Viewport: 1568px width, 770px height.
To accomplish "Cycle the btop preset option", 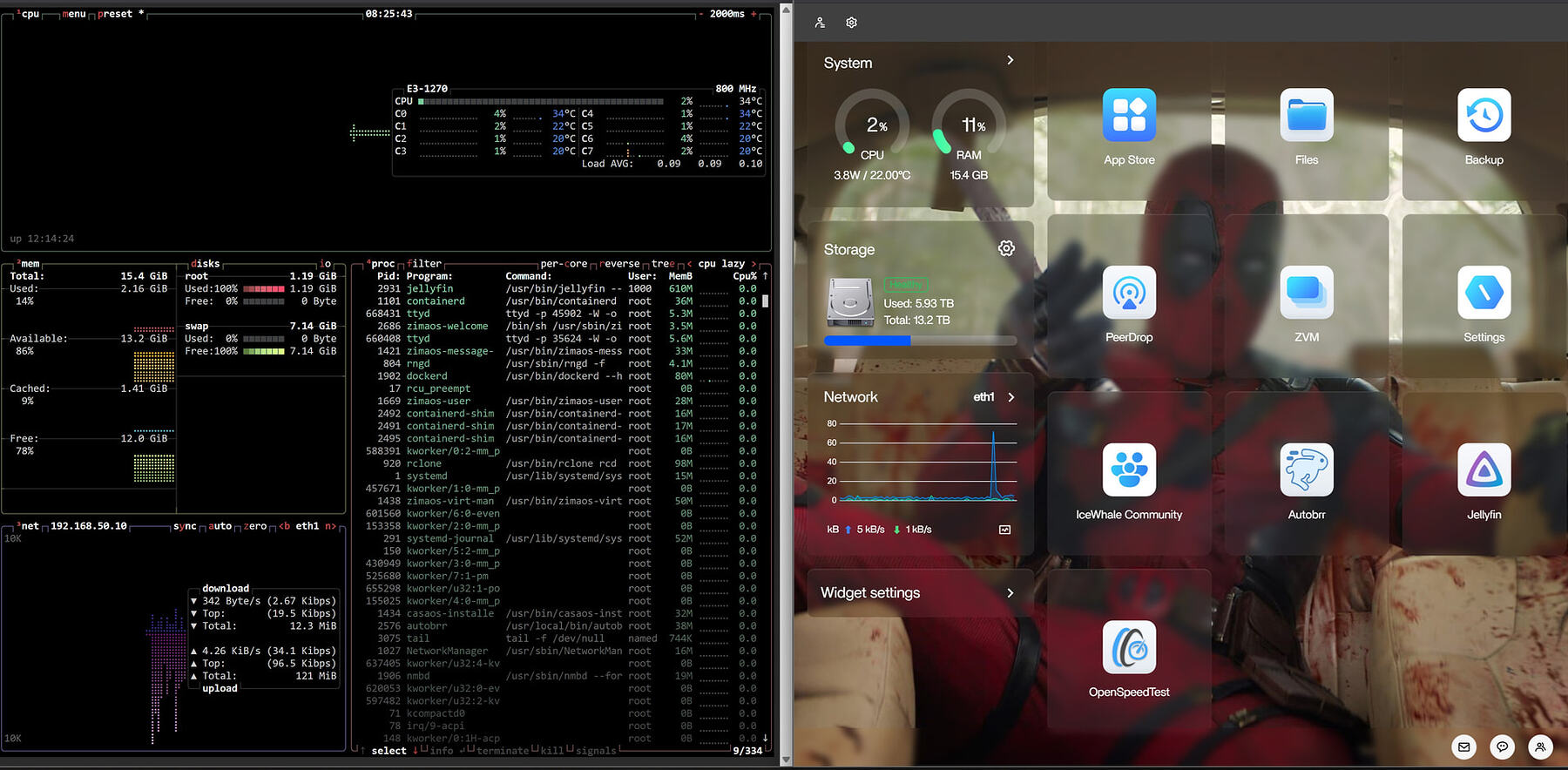I will [x=121, y=14].
